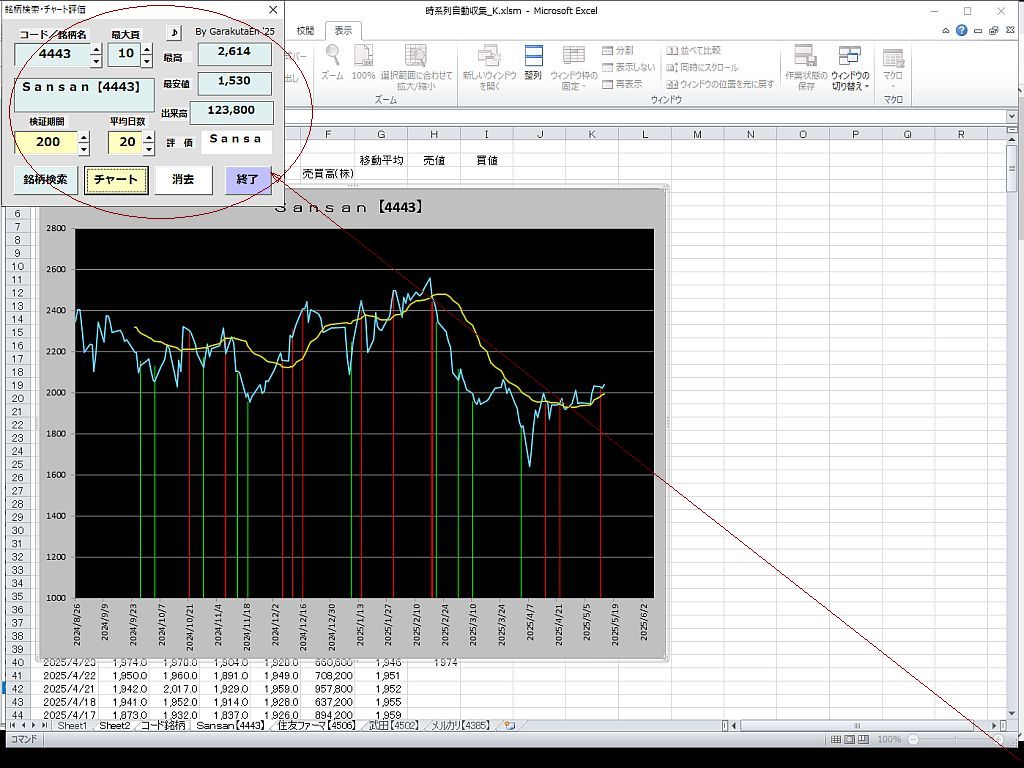Click the Excel help question mark icon
The width and height of the screenshot is (1024, 768).
pyautogui.click(x=961, y=30)
